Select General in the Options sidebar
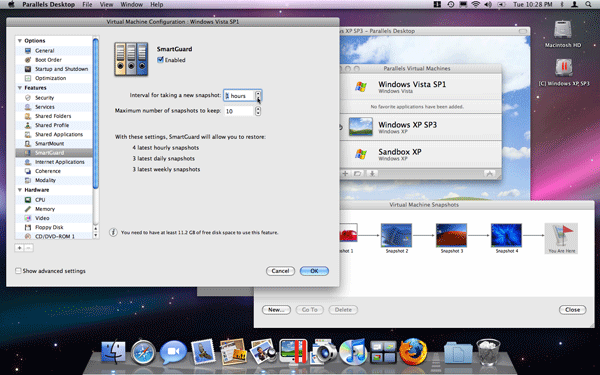The height and width of the screenshot is (375, 600). [54, 51]
